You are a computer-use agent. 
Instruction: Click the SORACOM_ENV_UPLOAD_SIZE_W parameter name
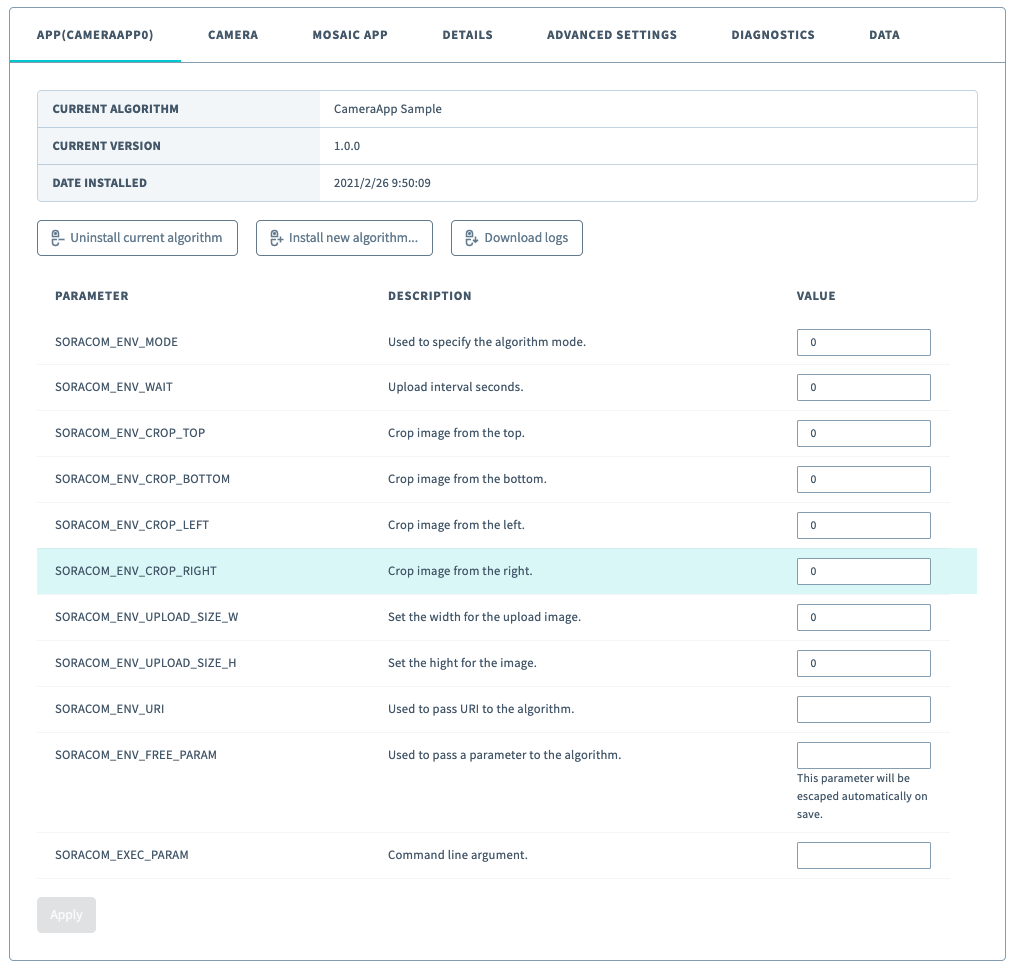146,616
